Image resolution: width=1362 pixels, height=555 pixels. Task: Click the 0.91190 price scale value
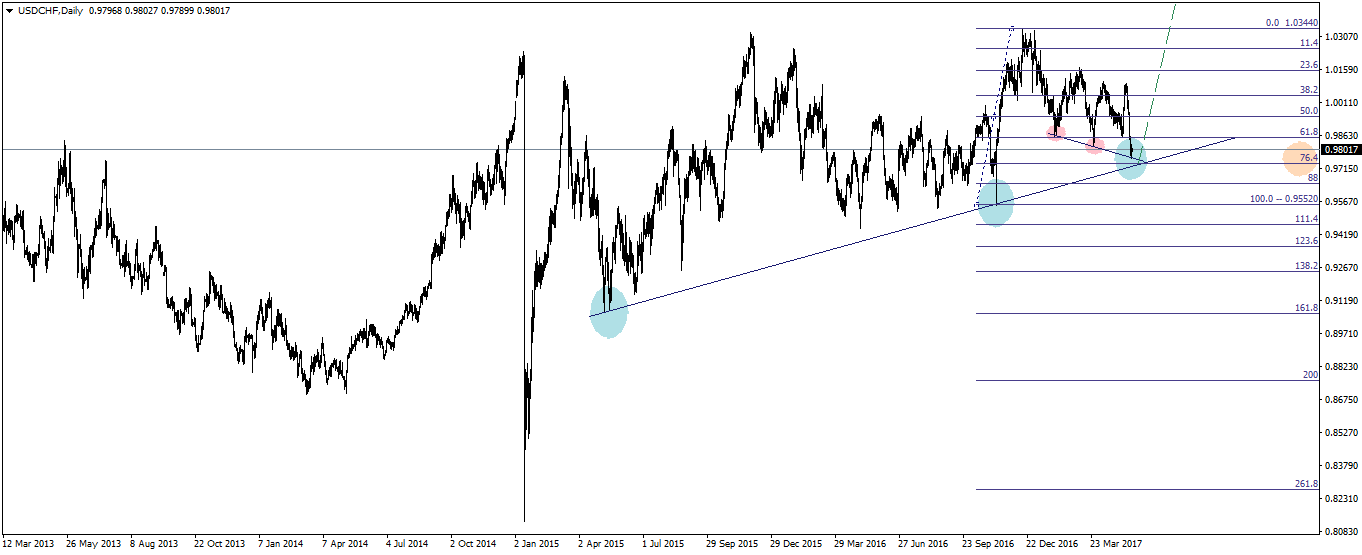click(1340, 301)
